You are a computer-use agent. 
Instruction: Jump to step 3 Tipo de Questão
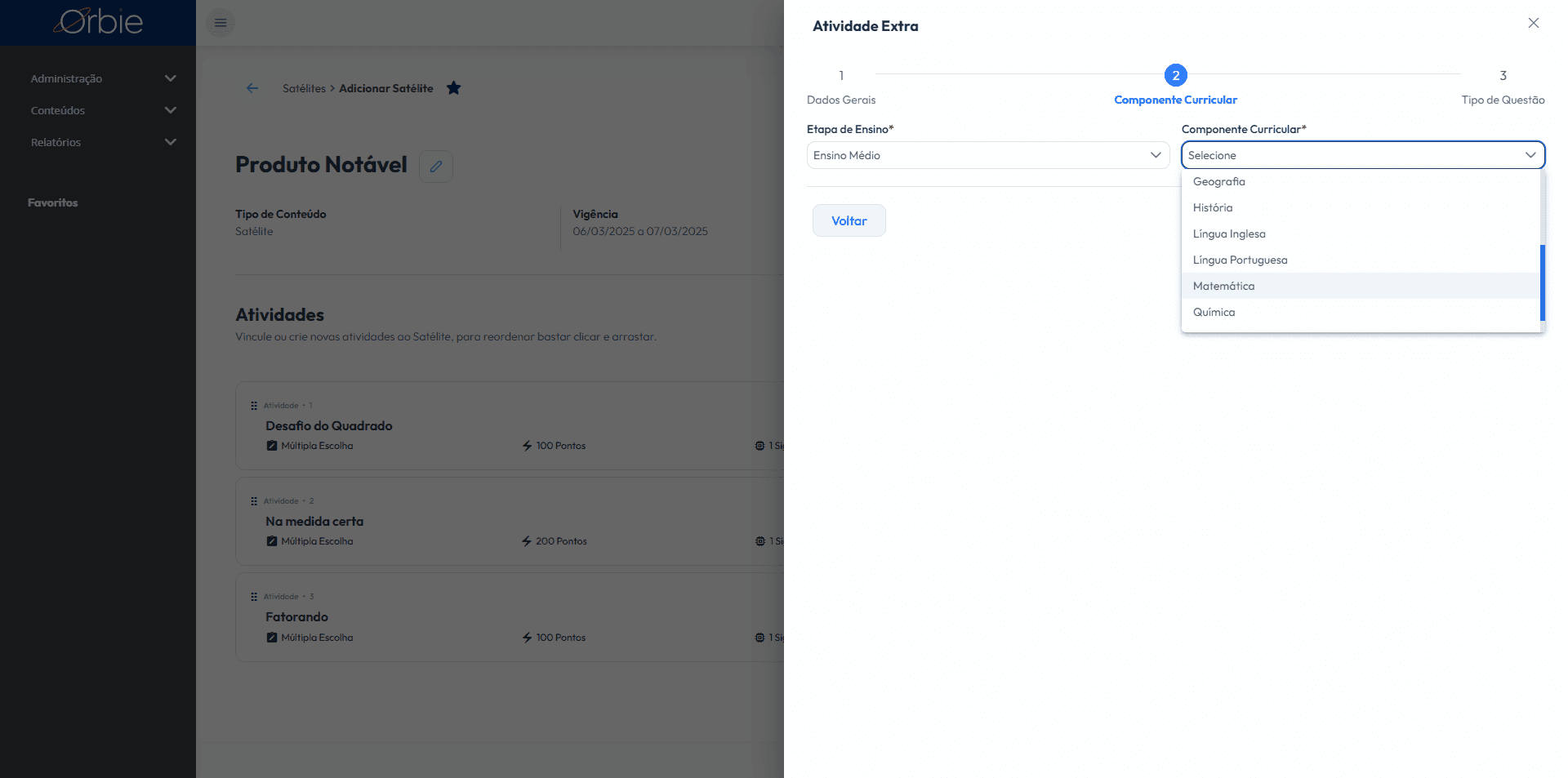point(1503,86)
